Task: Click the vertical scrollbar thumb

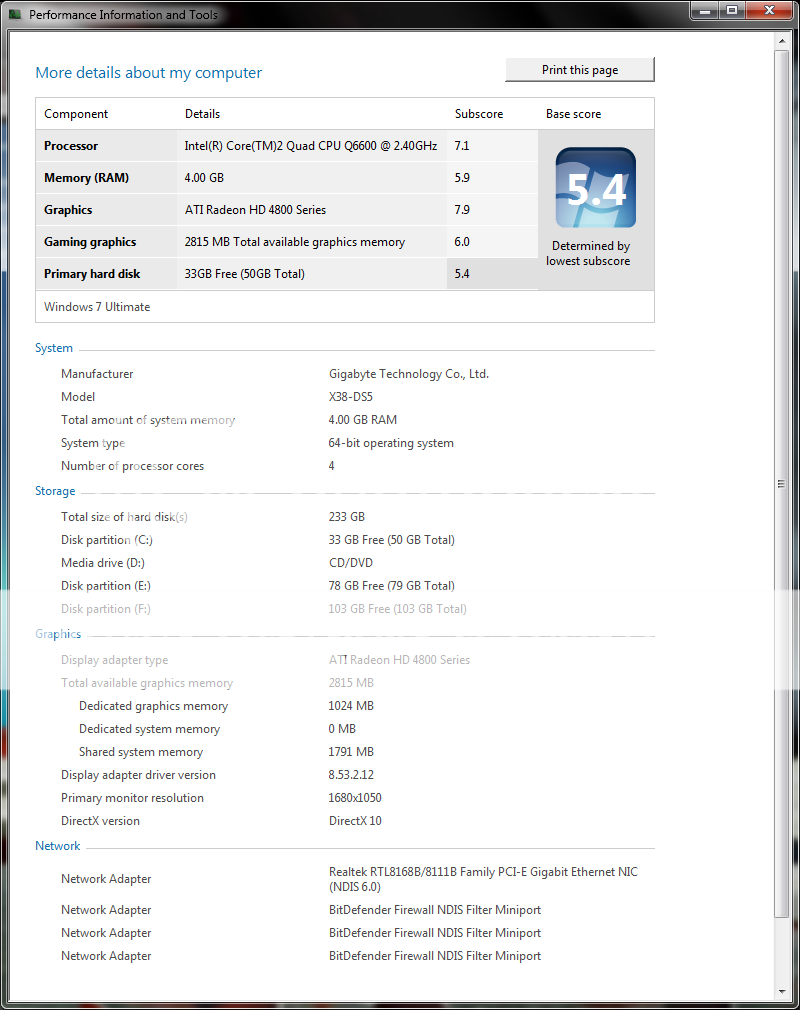Action: [781, 483]
